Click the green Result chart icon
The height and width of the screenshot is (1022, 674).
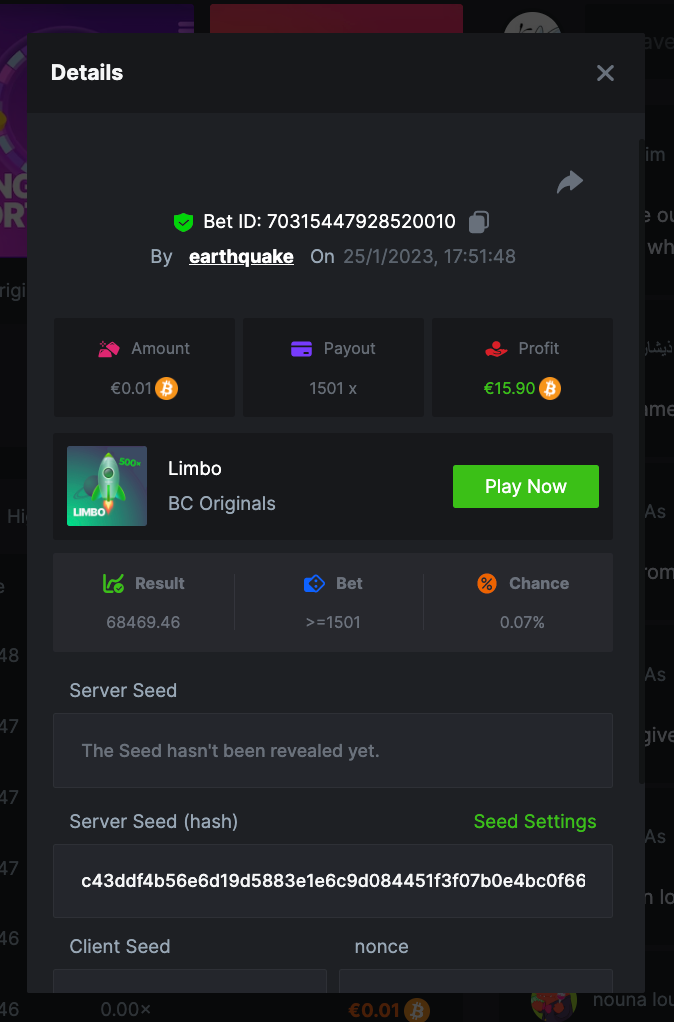point(113,583)
